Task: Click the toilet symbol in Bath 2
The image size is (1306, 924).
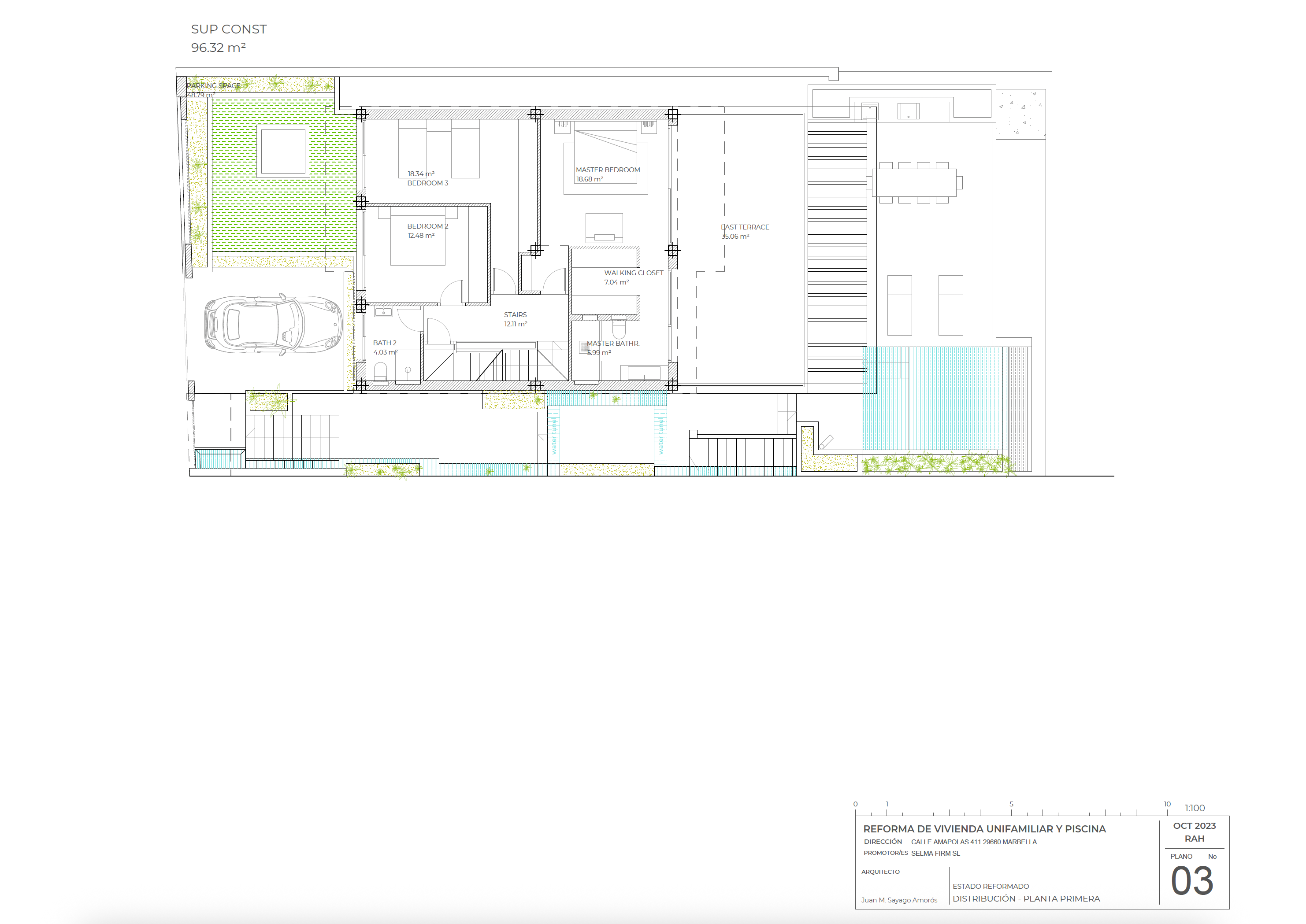Action: coord(380,373)
